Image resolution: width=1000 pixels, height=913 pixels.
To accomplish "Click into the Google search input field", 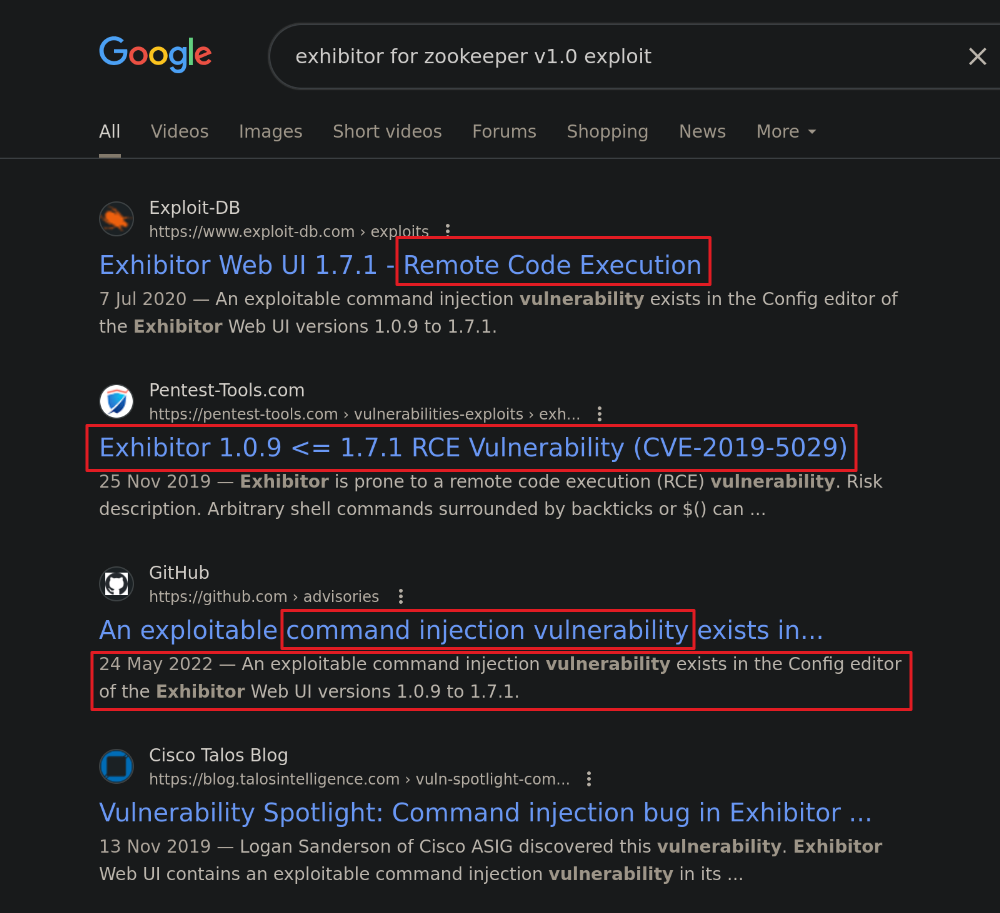I will tap(600, 57).
